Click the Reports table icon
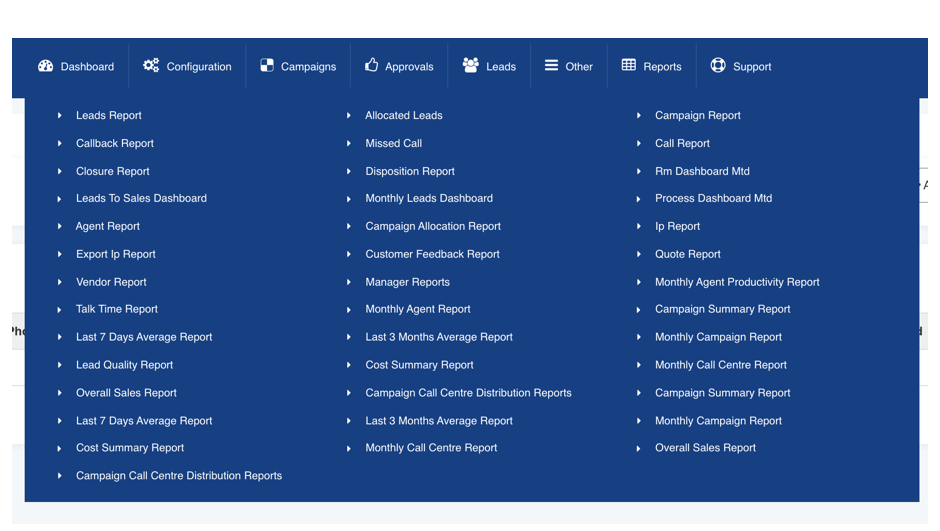This screenshot has height=531, width=940. [629, 66]
